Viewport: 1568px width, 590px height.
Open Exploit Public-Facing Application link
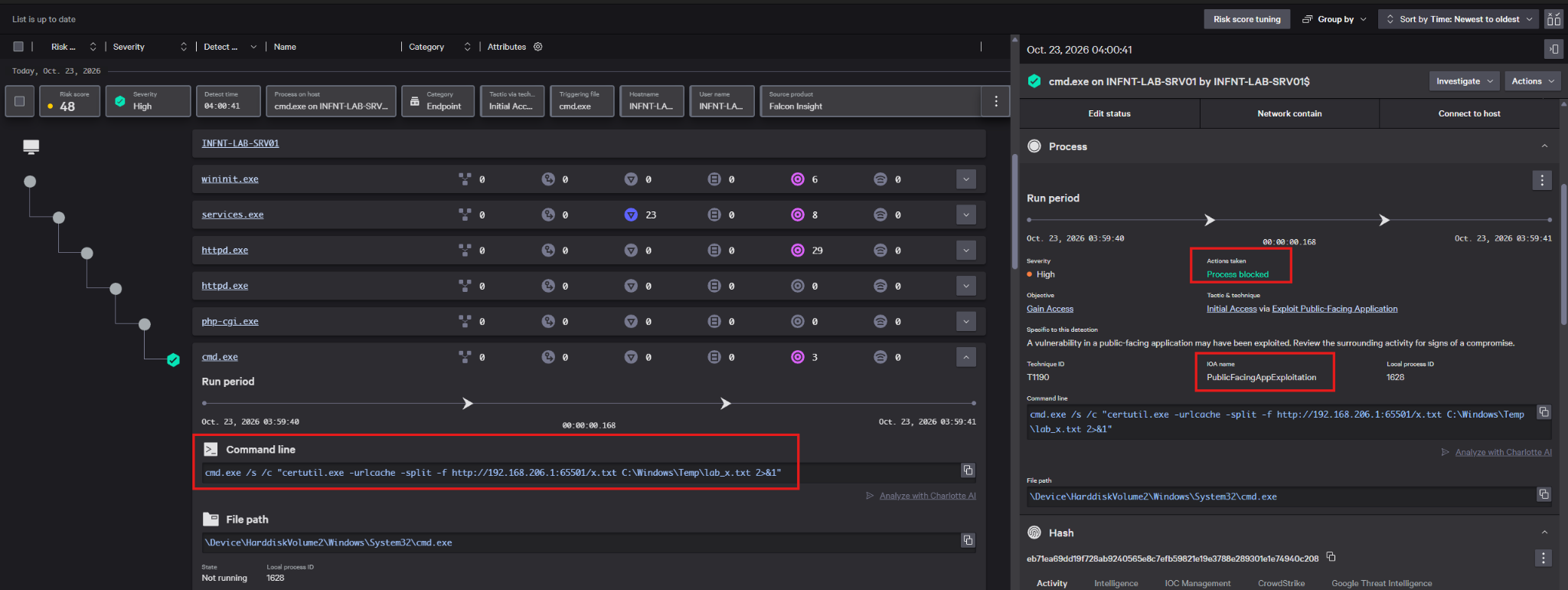pos(1334,309)
